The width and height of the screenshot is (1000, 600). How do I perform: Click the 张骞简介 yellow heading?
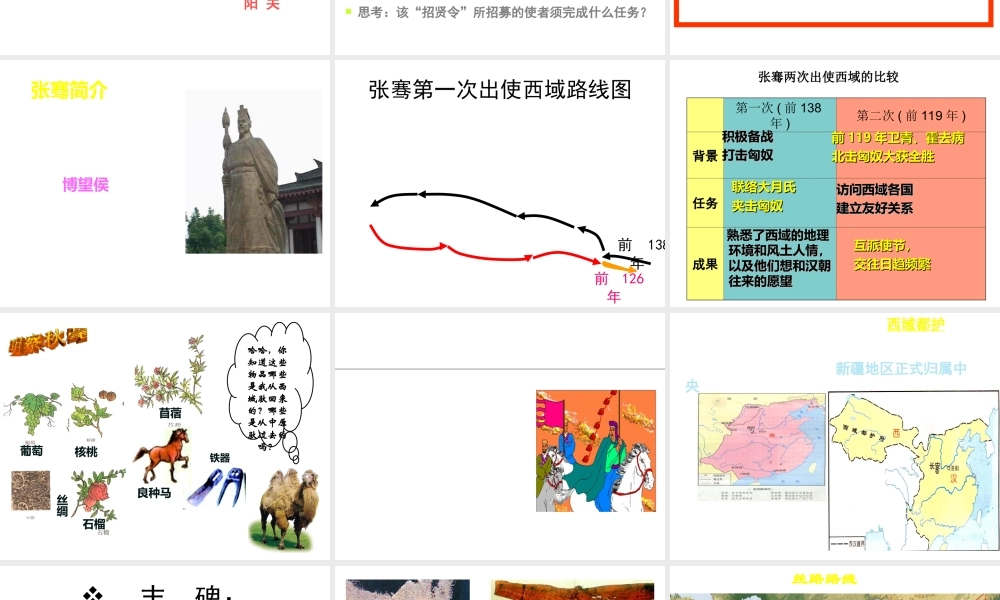click(x=69, y=91)
